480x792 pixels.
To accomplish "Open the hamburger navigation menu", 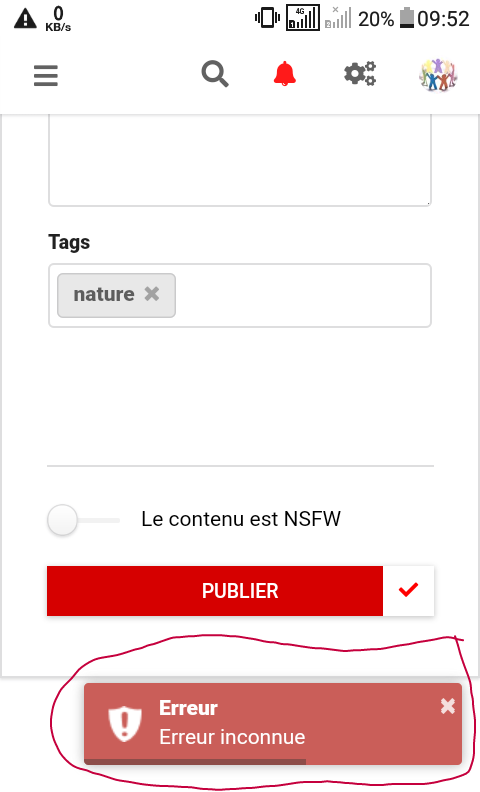I will click(x=46, y=76).
